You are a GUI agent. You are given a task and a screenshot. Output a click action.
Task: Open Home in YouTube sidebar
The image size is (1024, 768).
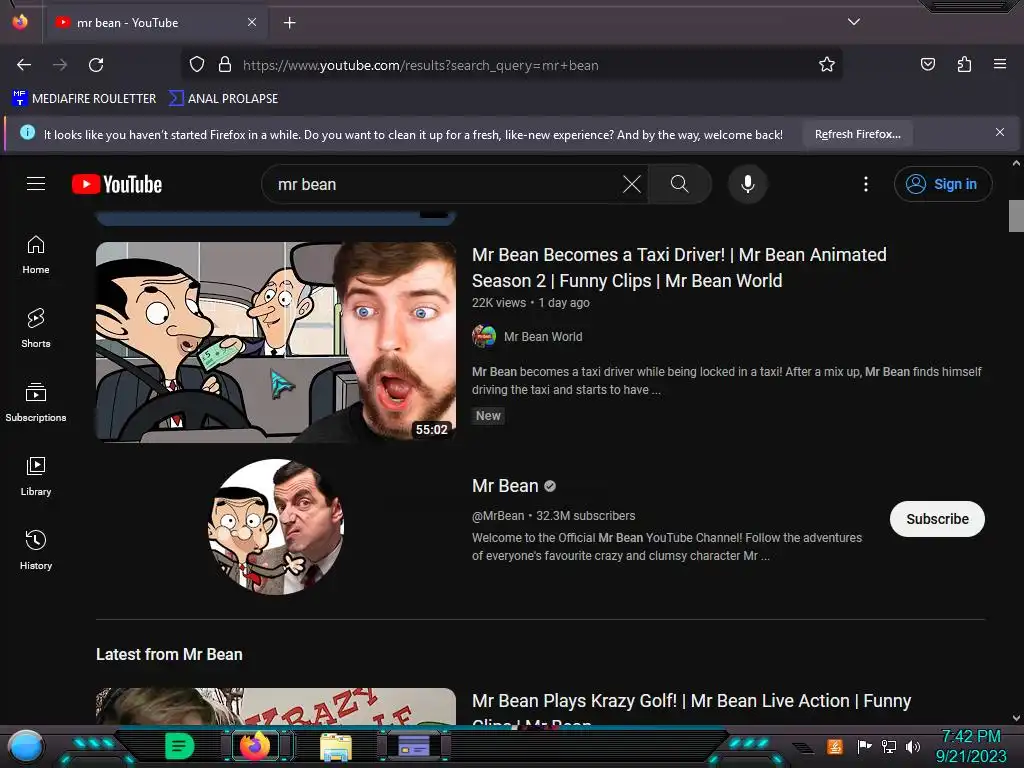coord(36,255)
